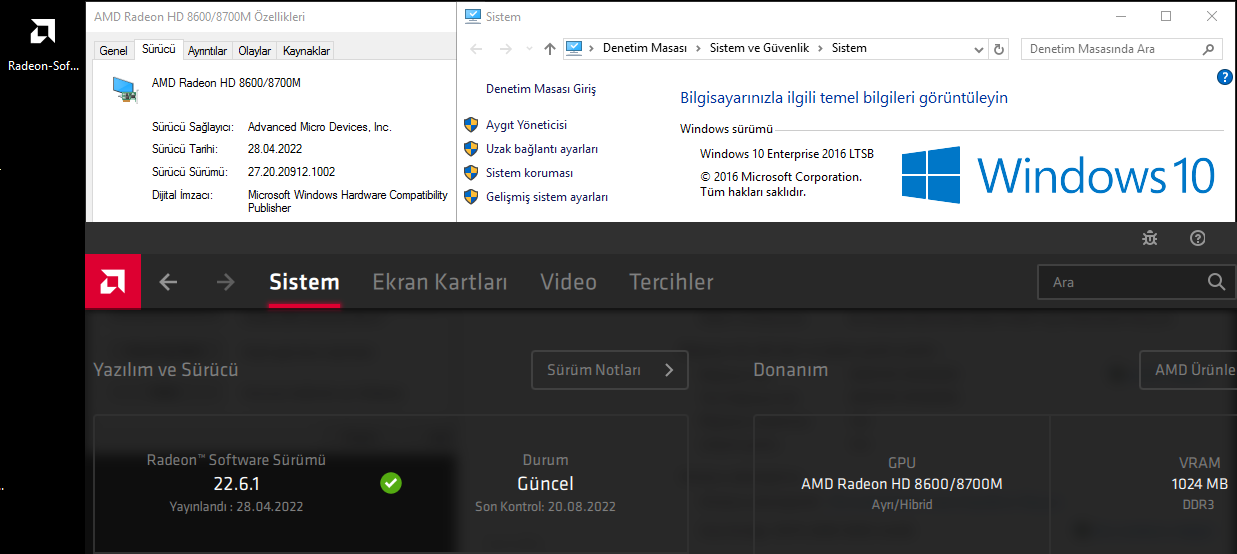Open the Kaynaklar tab
This screenshot has width=1237, height=554.
(304, 51)
